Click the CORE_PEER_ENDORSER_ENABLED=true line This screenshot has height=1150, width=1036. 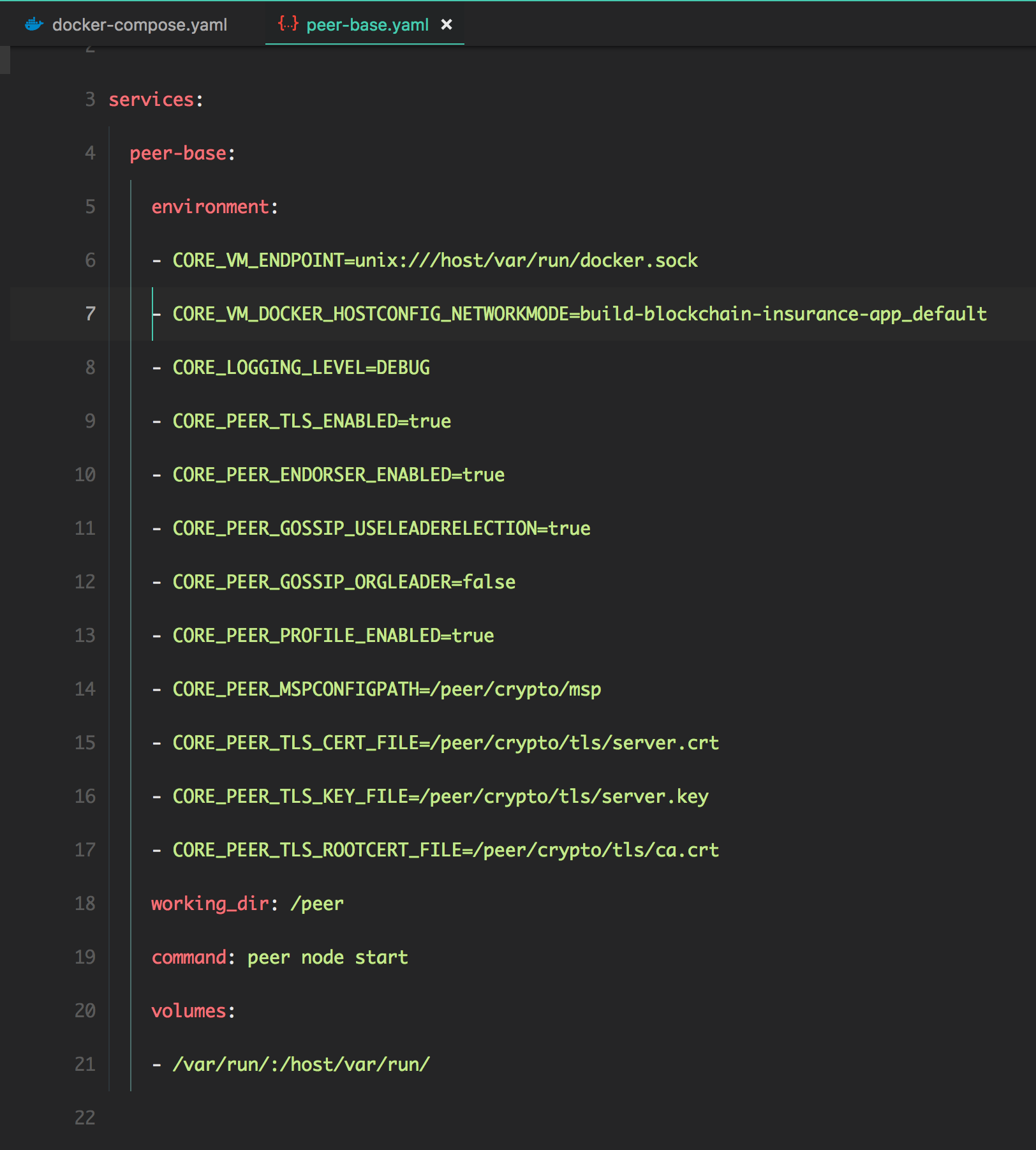point(339,475)
